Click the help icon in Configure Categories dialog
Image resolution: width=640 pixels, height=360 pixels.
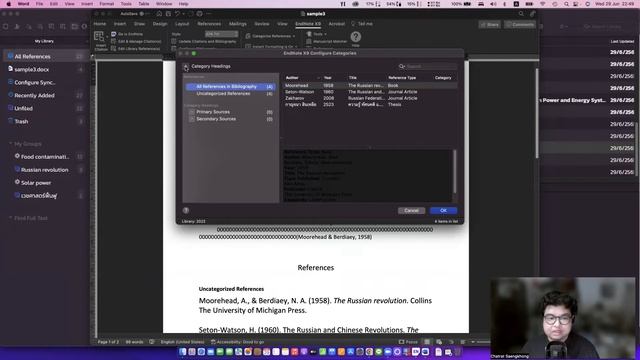[x=186, y=210]
